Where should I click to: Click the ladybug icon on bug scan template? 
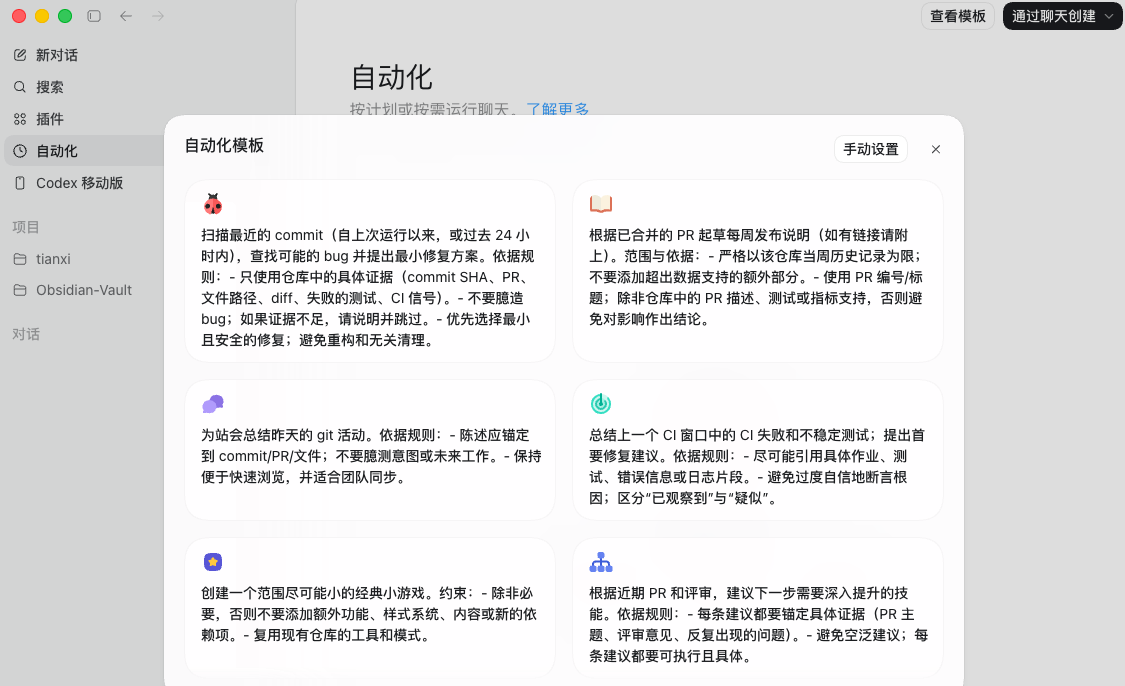213,204
